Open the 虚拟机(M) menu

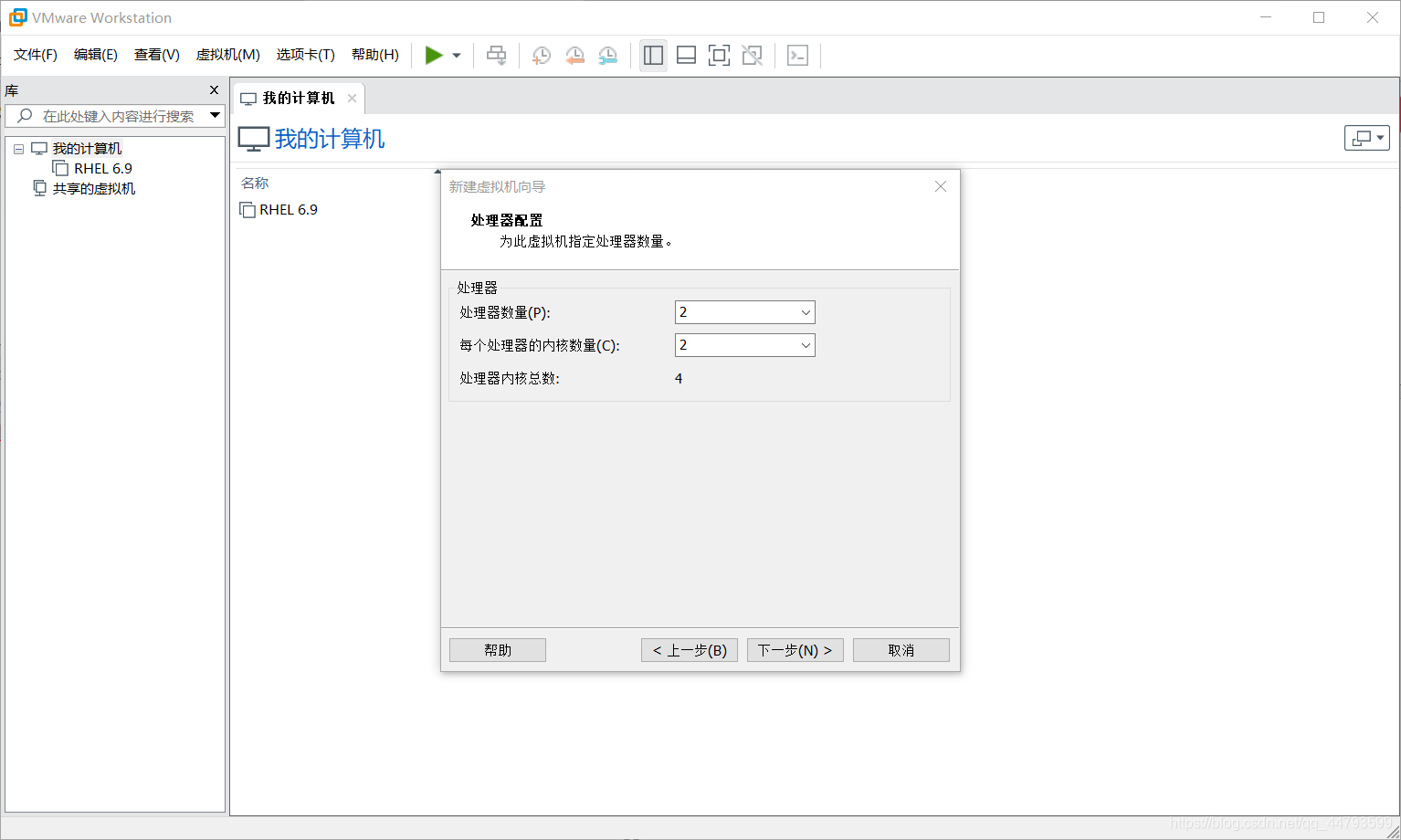pyautogui.click(x=227, y=55)
